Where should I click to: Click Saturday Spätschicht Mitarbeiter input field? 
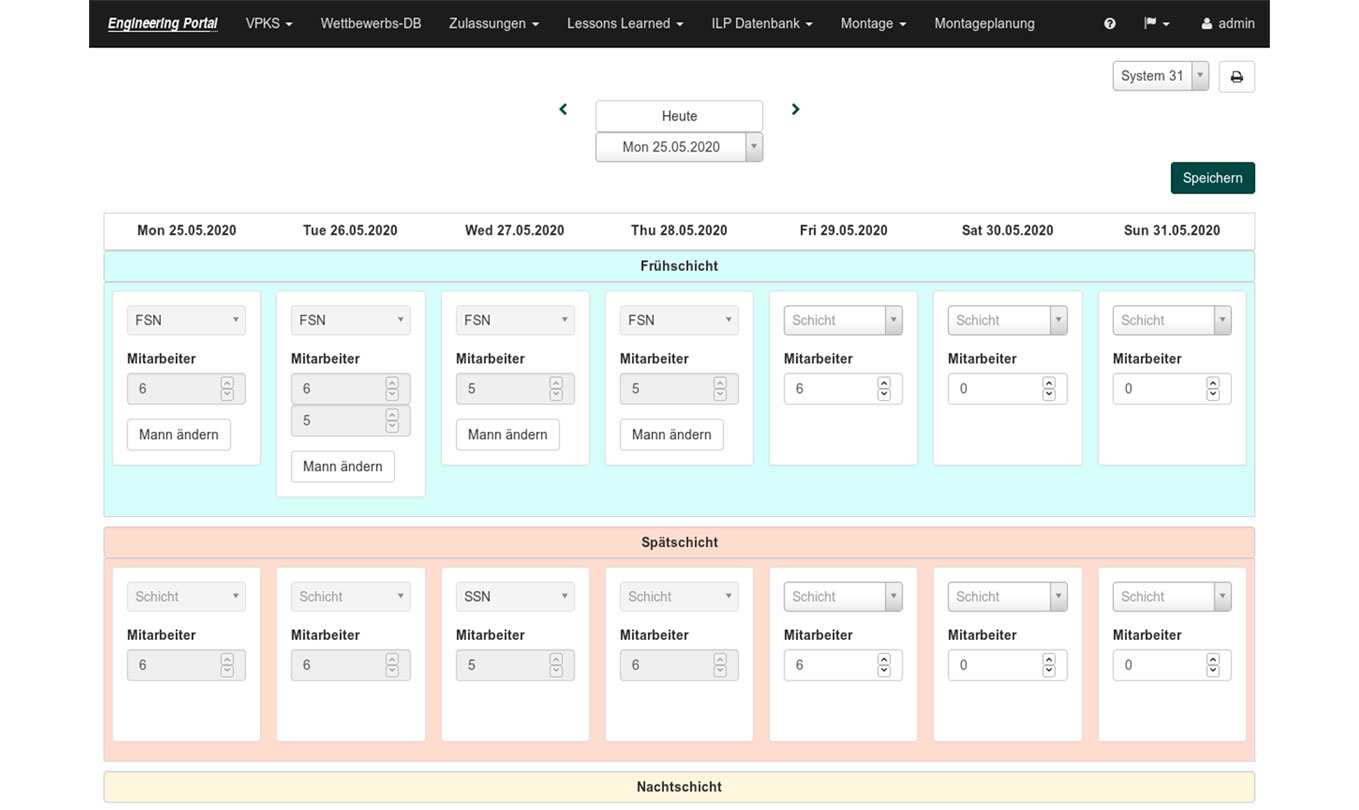994,665
